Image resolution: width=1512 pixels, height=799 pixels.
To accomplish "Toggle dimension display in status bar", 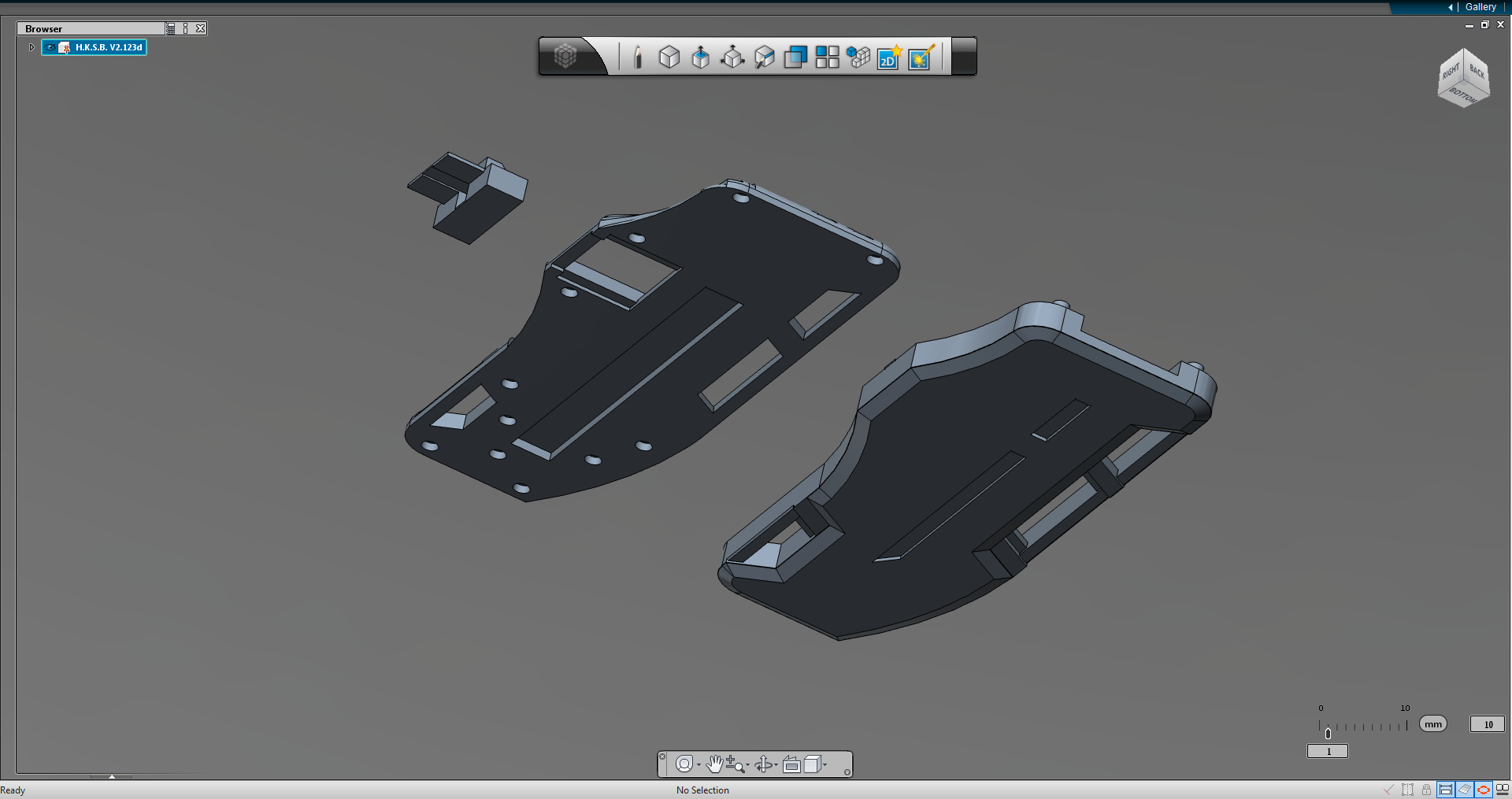I will coord(1445,790).
